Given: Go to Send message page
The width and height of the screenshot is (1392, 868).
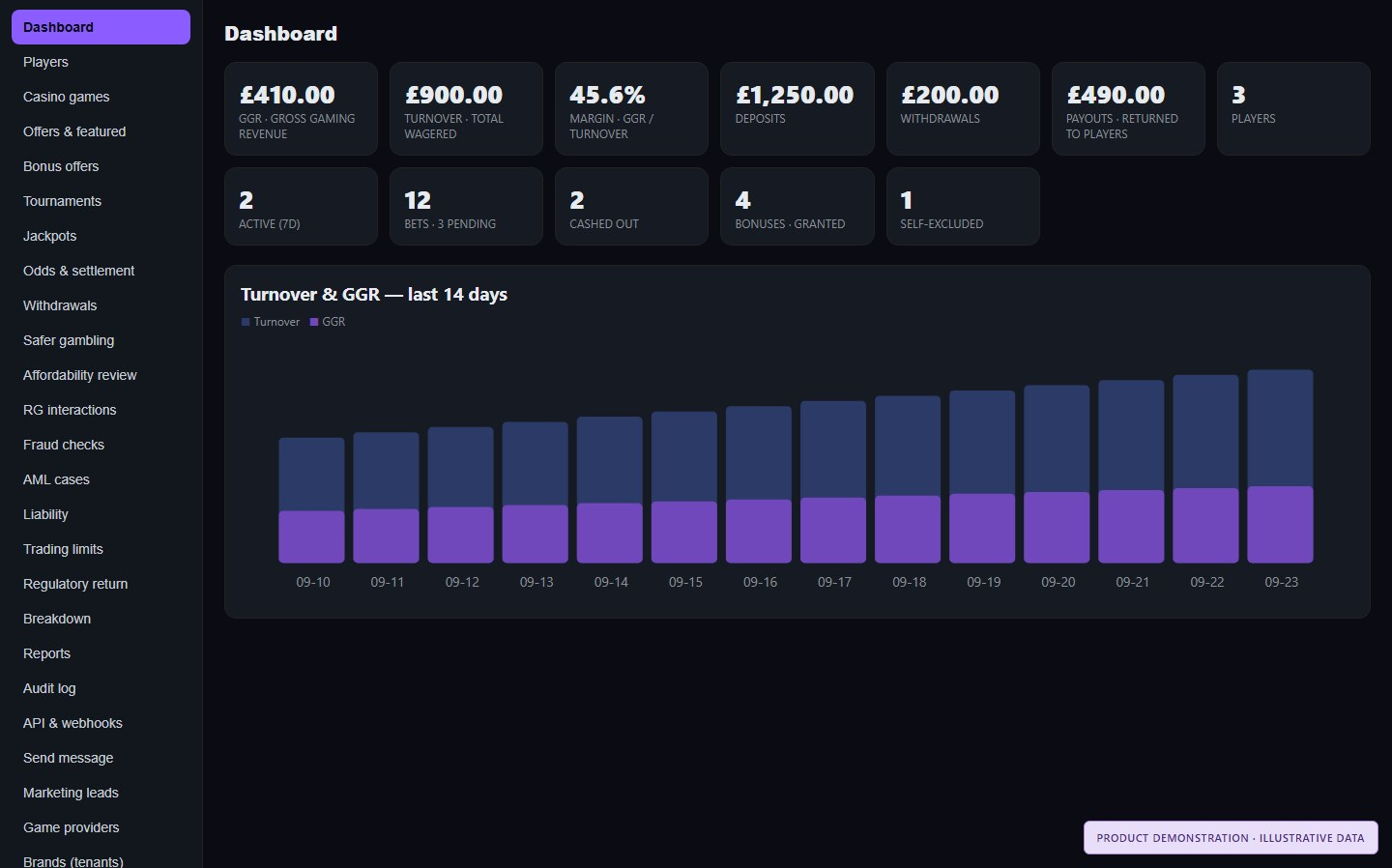Looking at the screenshot, I should (101, 758).
